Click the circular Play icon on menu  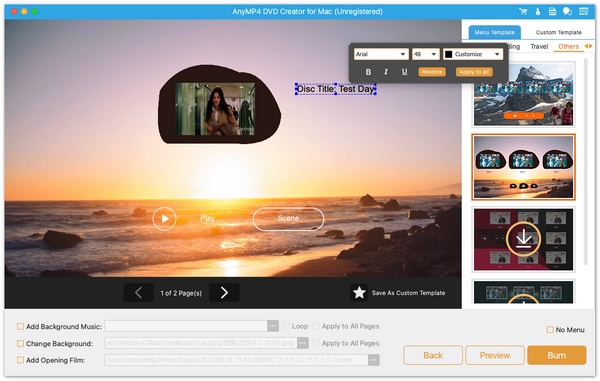pos(164,218)
